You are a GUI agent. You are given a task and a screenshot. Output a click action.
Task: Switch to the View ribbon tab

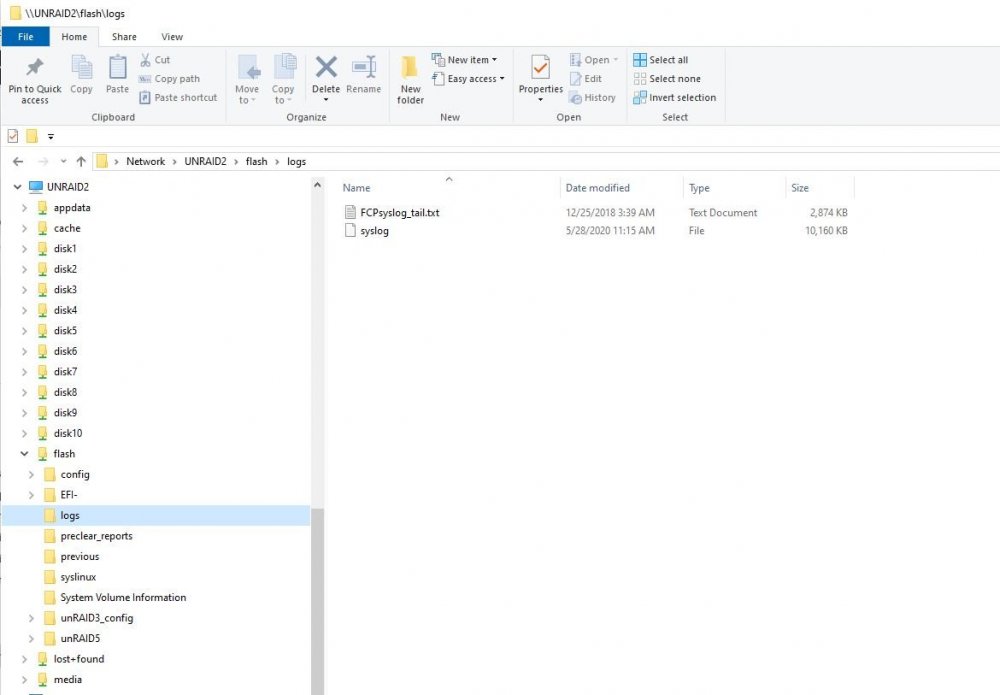point(172,36)
